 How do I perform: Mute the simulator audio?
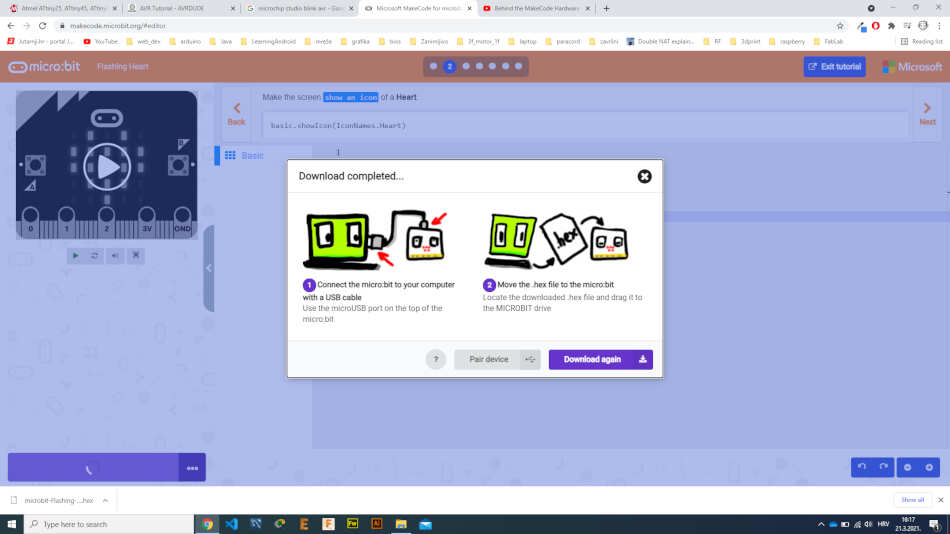coord(115,256)
